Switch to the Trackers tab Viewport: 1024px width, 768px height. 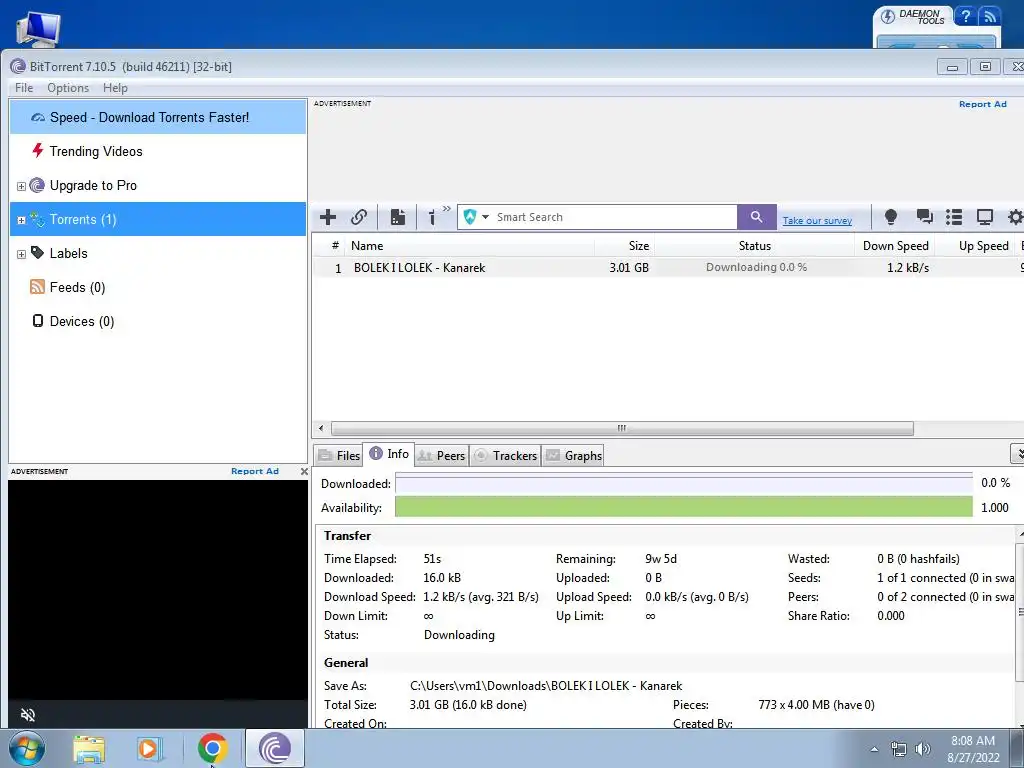pos(505,456)
